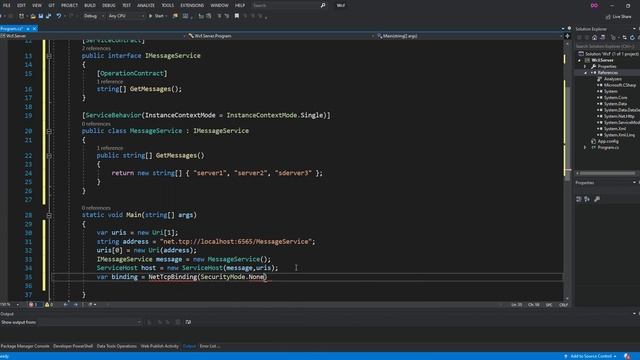Viewport: 640px width, 360px height.
Task: Switch to Web Publish Activity tab
Action: tap(160, 346)
